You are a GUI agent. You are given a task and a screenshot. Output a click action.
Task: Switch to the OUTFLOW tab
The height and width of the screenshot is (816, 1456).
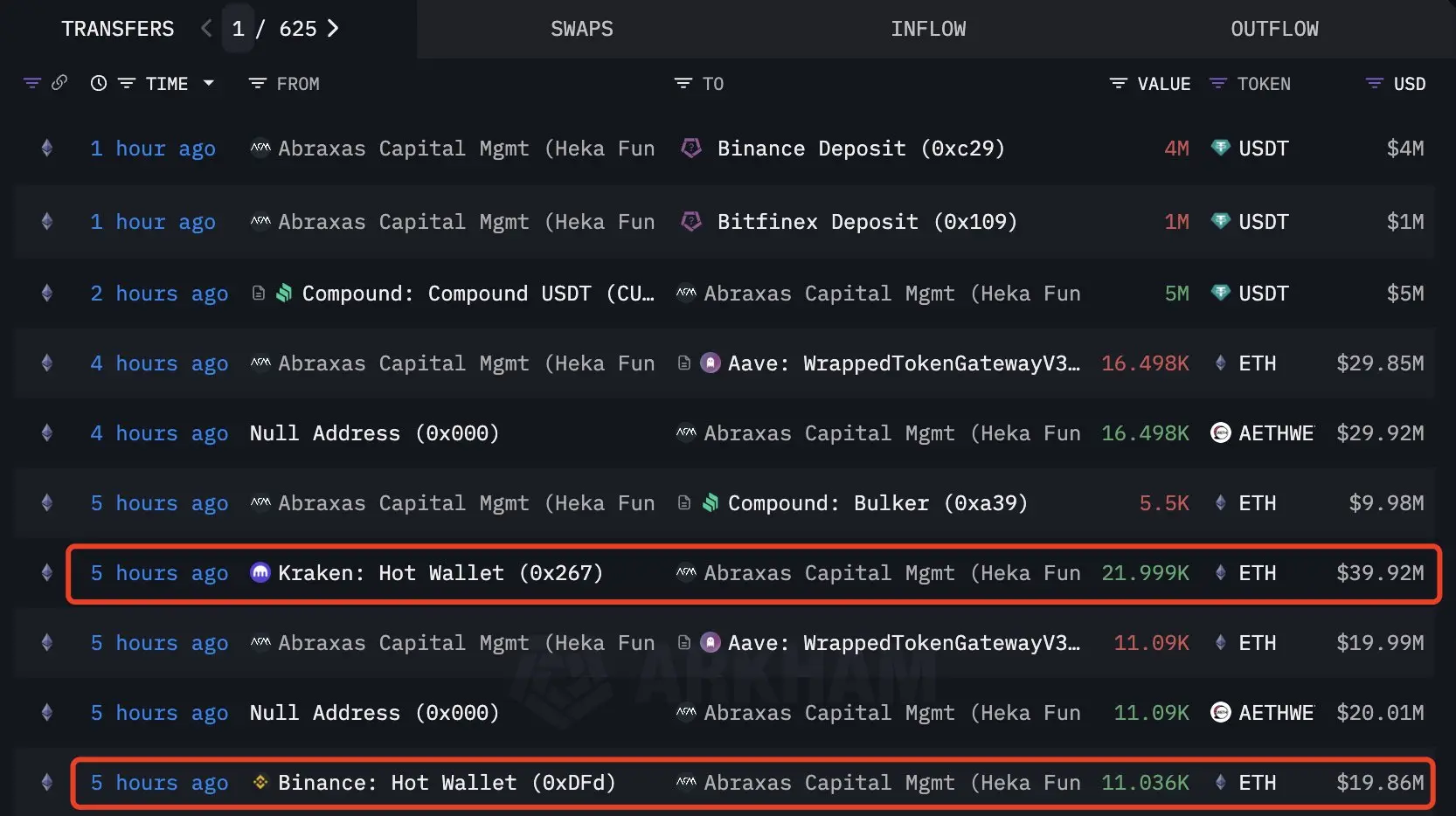pos(1274,29)
